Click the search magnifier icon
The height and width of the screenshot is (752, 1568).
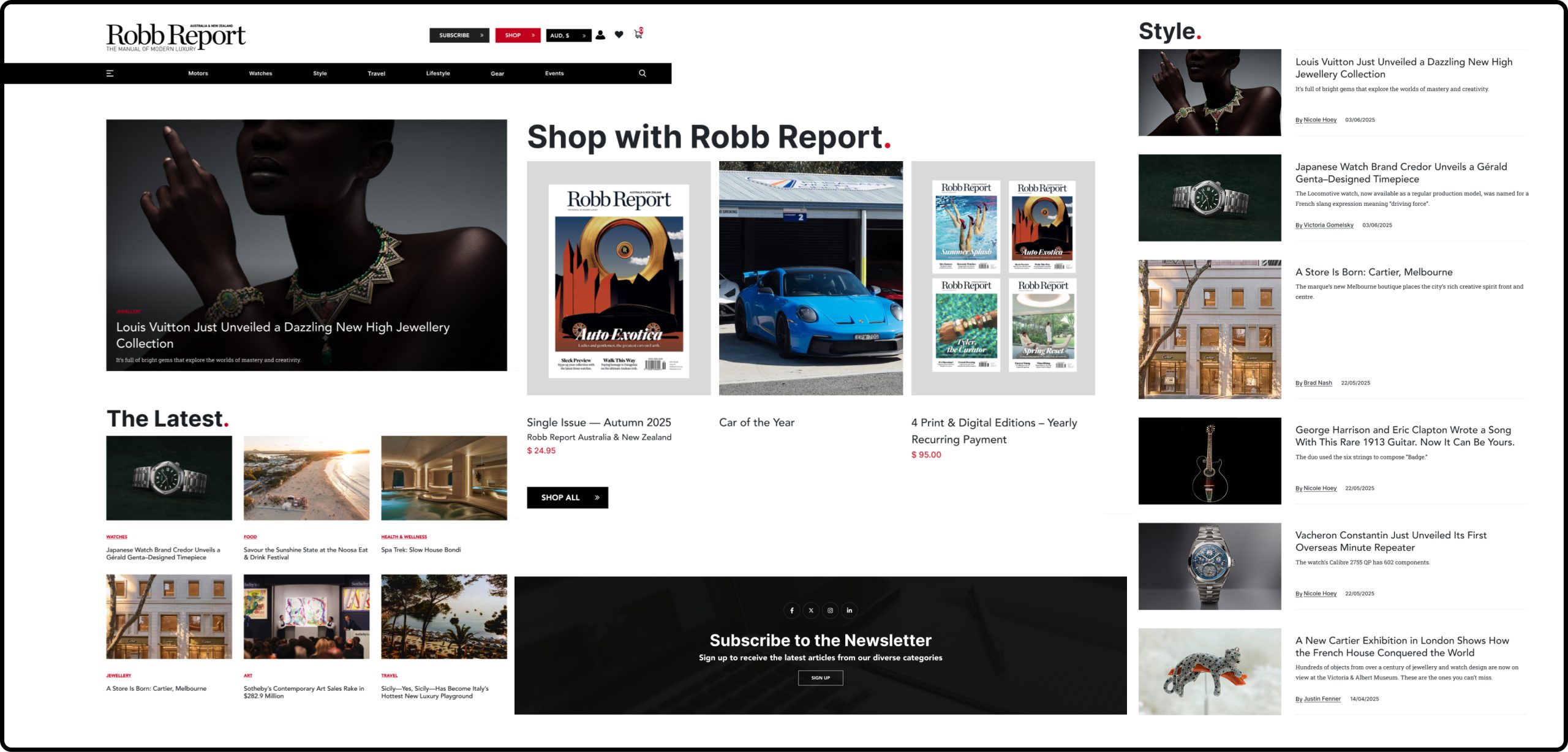tap(643, 73)
